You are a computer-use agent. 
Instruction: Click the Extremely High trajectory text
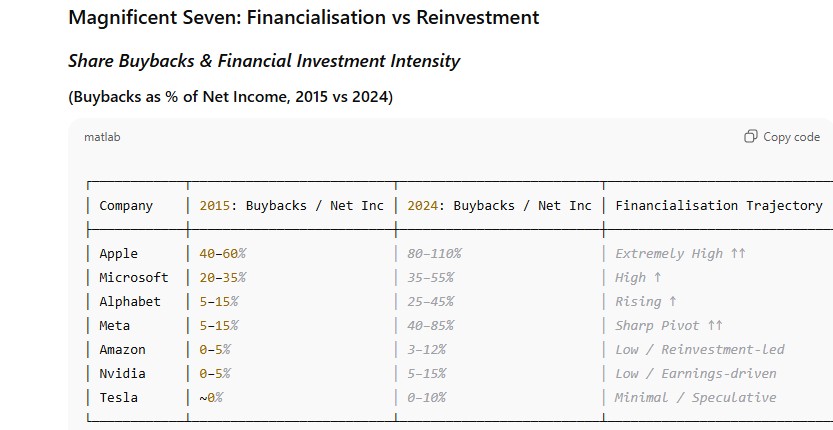pos(680,254)
